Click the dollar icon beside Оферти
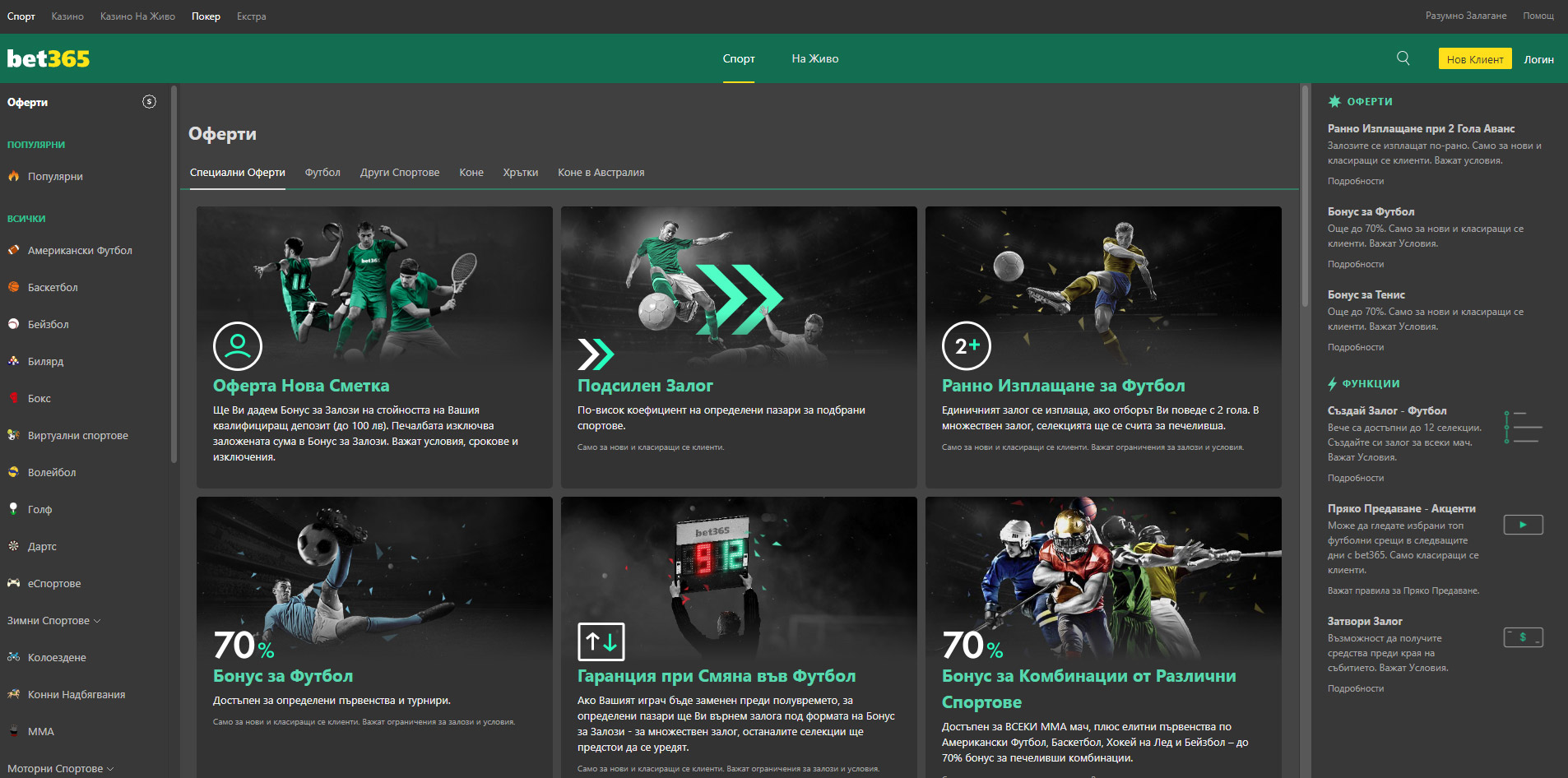The height and width of the screenshot is (778, 1568). pyautogui.click(x=149, y=102)
